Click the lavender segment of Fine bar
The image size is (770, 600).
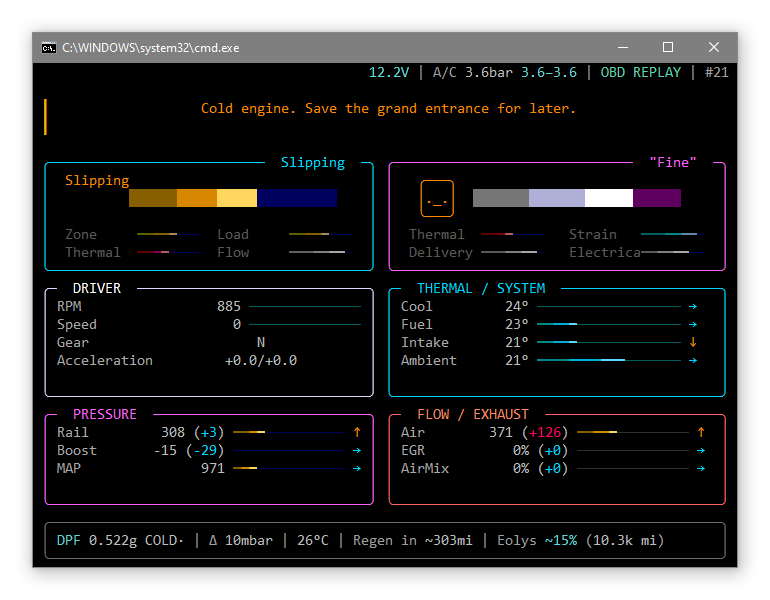[557, 198]
